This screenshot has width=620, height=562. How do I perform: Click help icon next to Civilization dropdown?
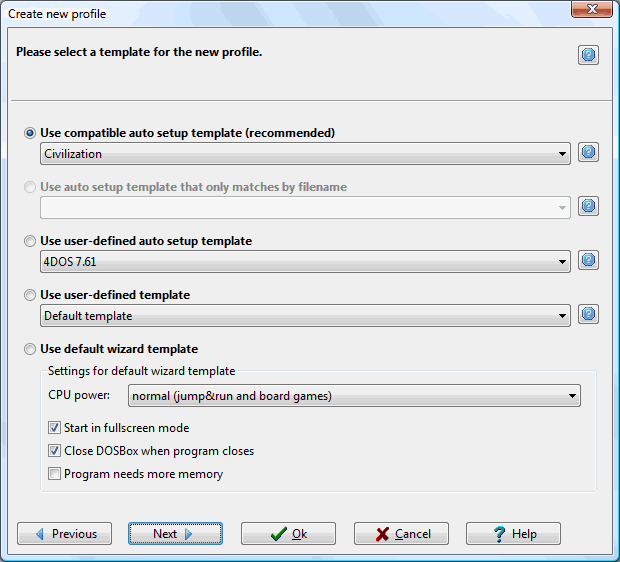[x=588, y=152]
